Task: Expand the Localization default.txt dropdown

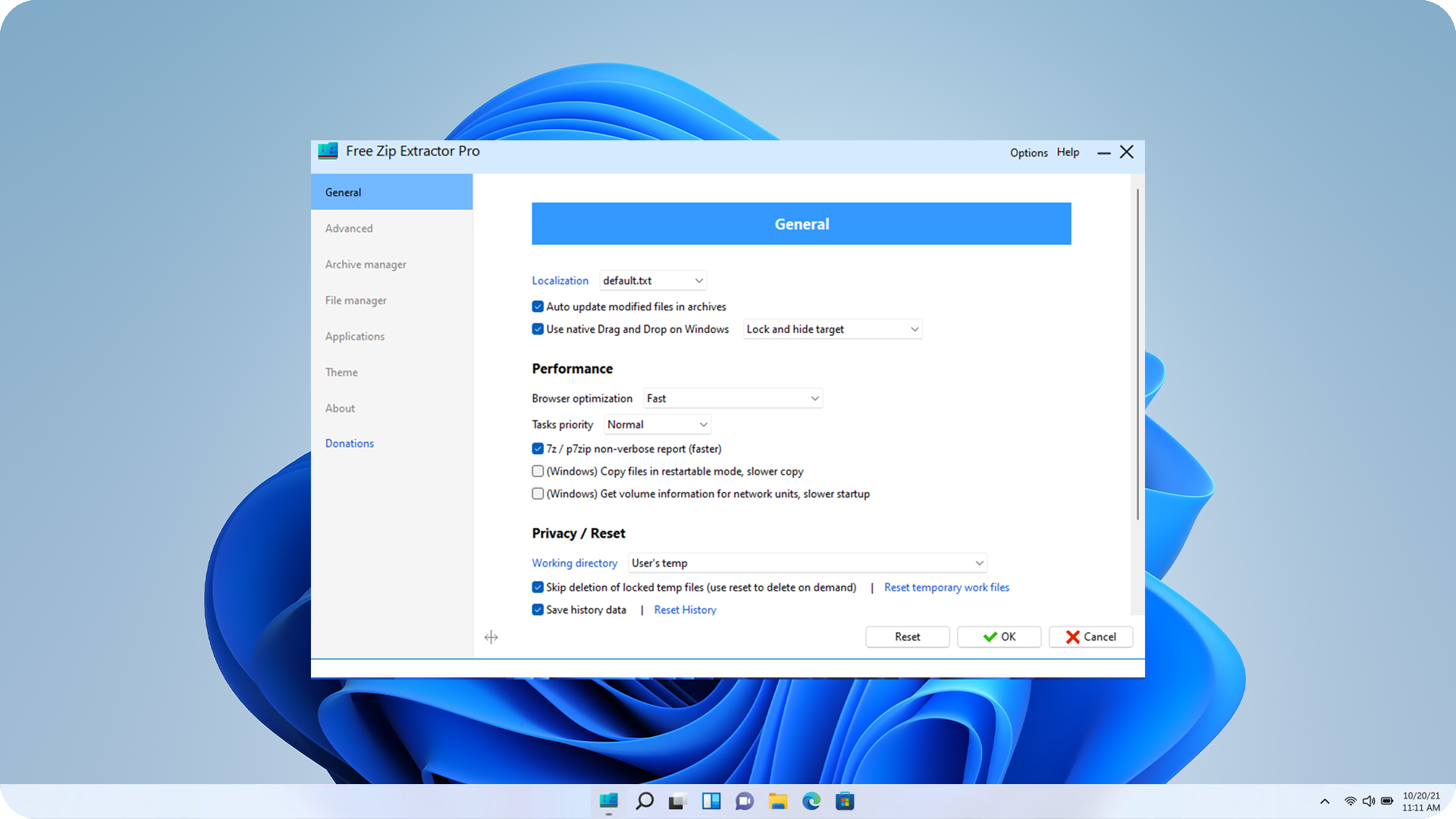Action: (653, 281)
